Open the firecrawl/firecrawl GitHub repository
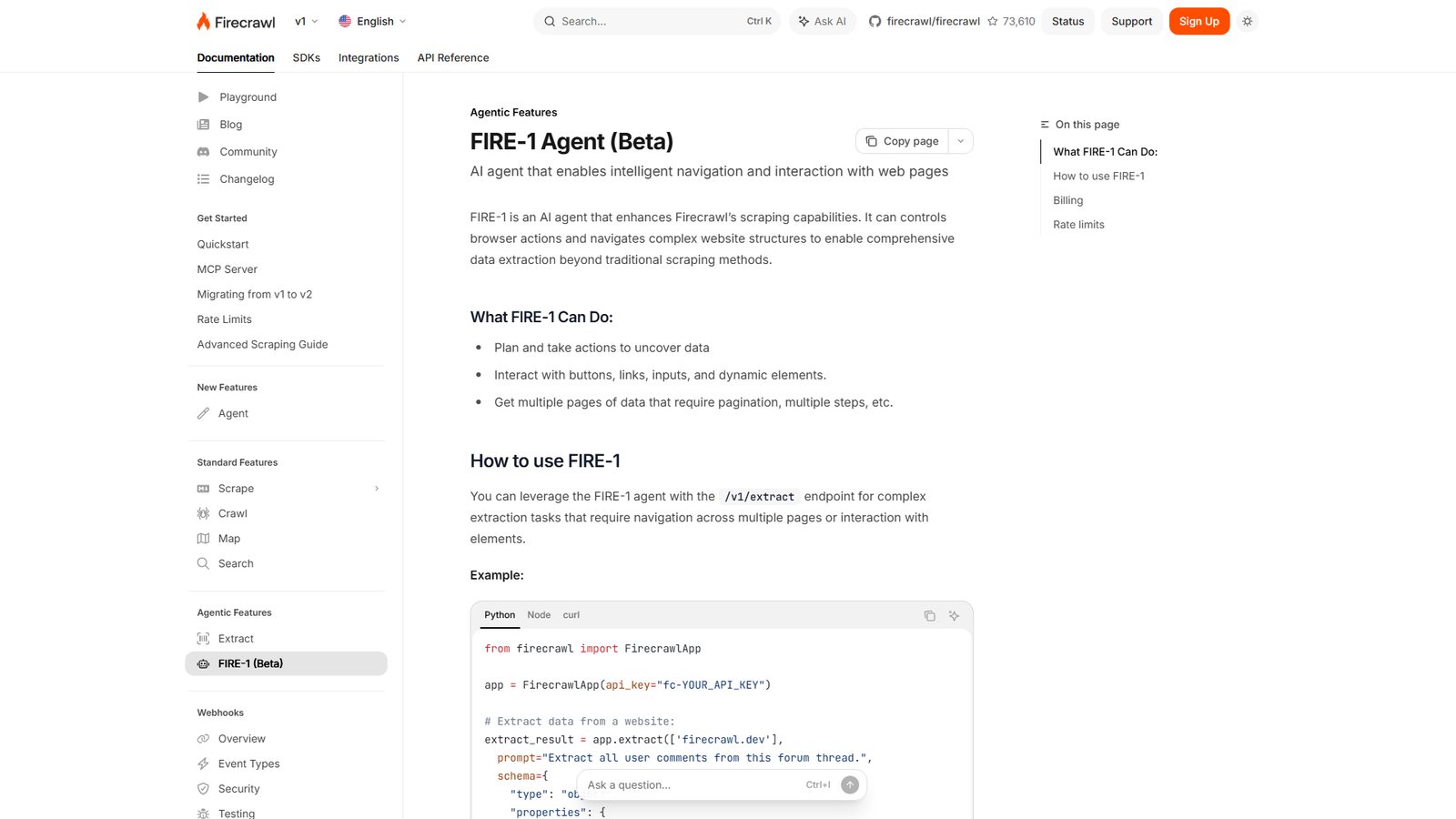Viewport: 1456px width, 819px height. (934, 20)
